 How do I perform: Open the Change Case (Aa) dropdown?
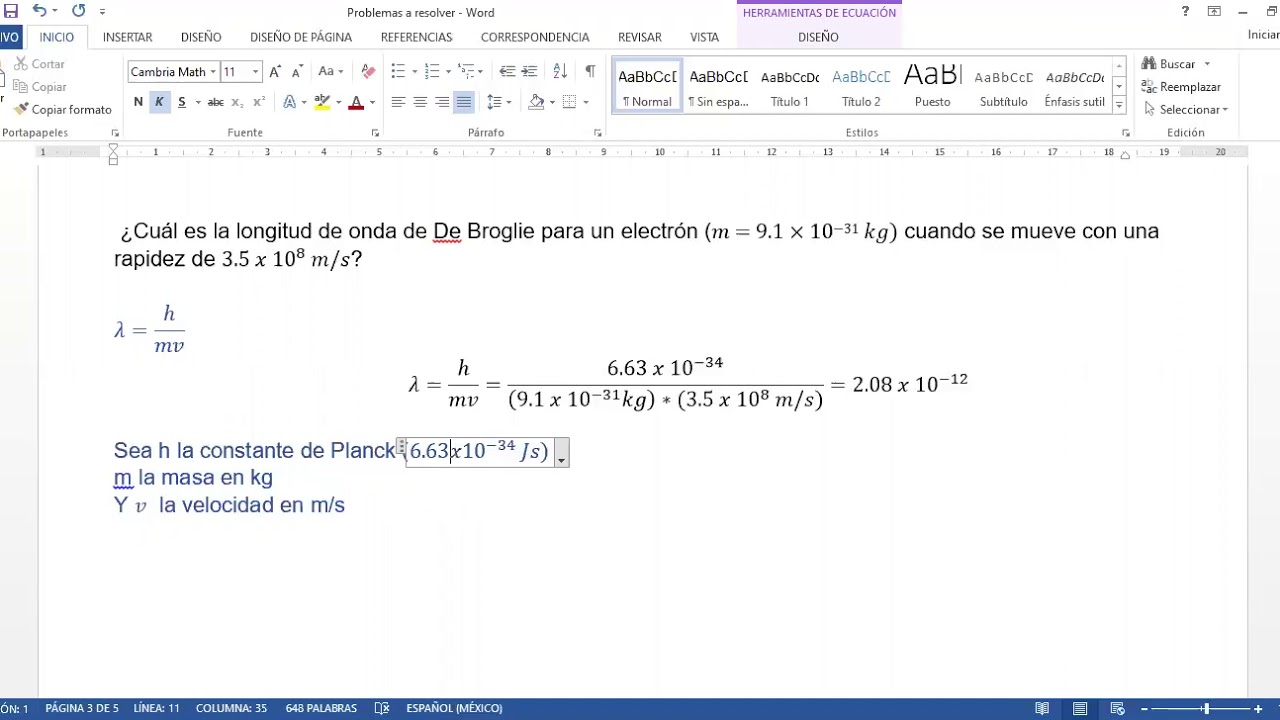point(330,72)
